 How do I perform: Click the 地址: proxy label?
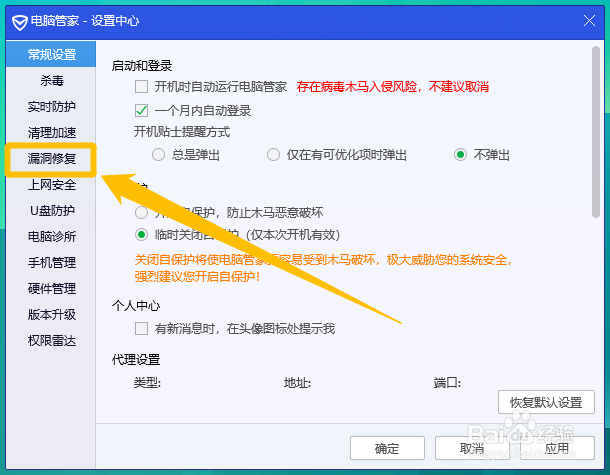click(297, 383)
